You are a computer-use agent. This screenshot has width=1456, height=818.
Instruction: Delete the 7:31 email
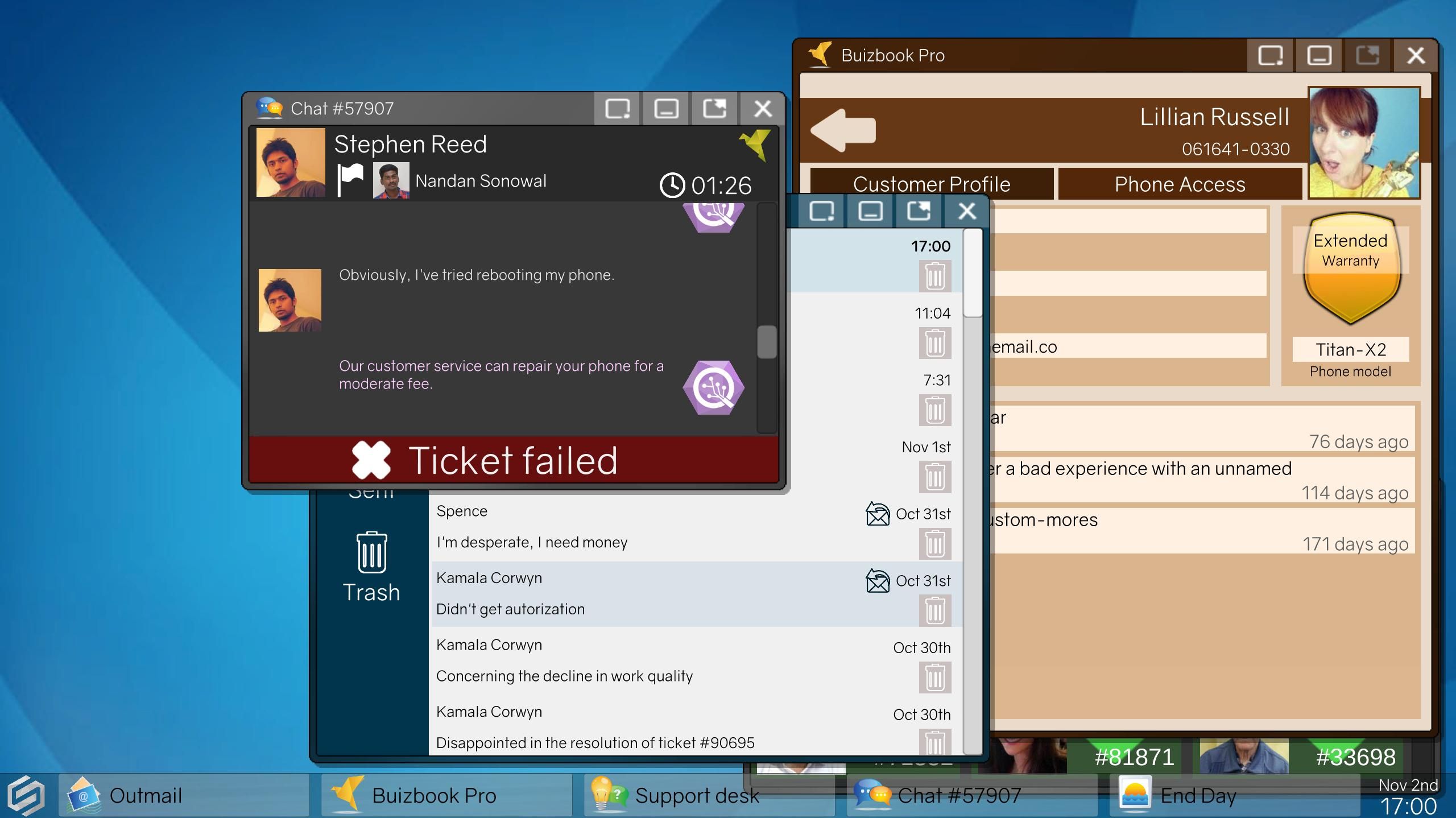[935, 410]
